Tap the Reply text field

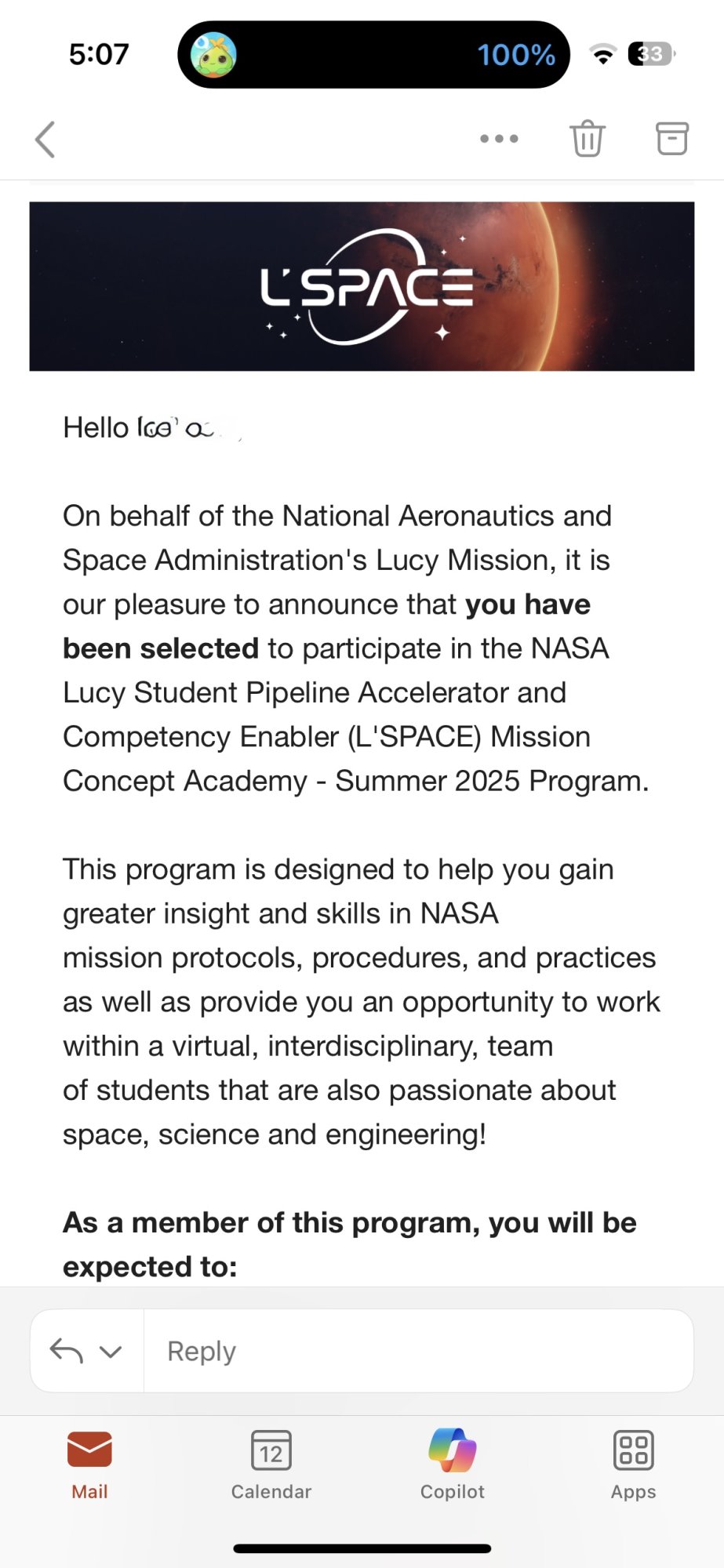(416, 1351)
